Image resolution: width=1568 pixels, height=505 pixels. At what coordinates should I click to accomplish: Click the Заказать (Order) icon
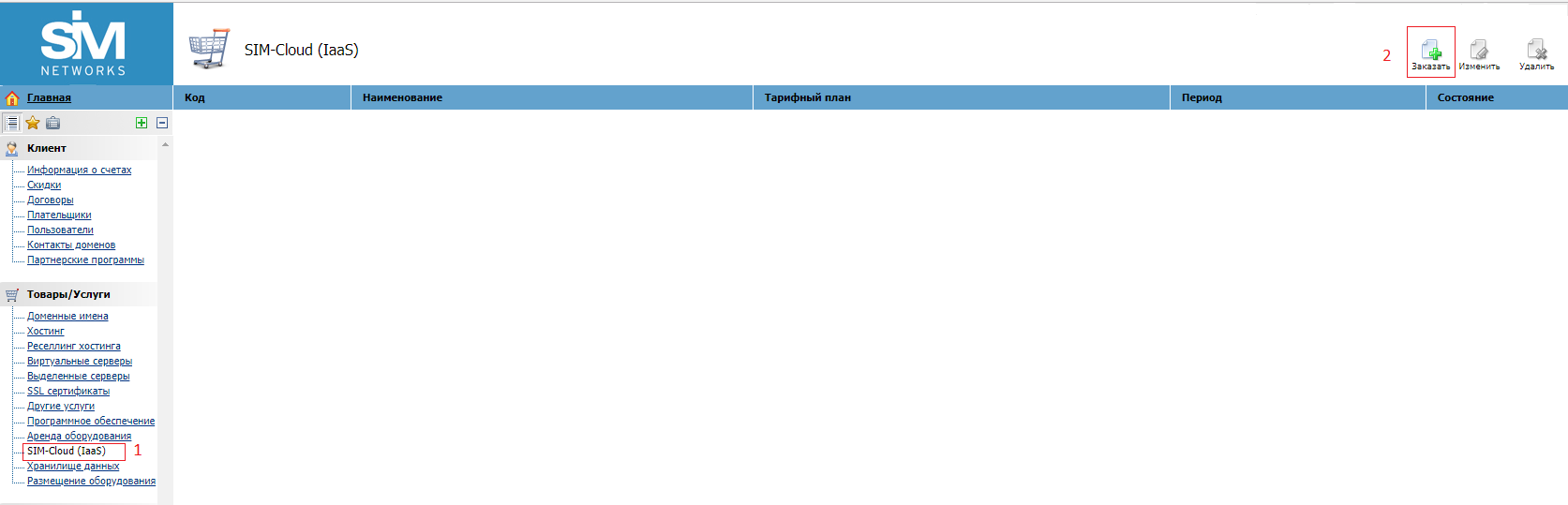tap(1430, 51)
